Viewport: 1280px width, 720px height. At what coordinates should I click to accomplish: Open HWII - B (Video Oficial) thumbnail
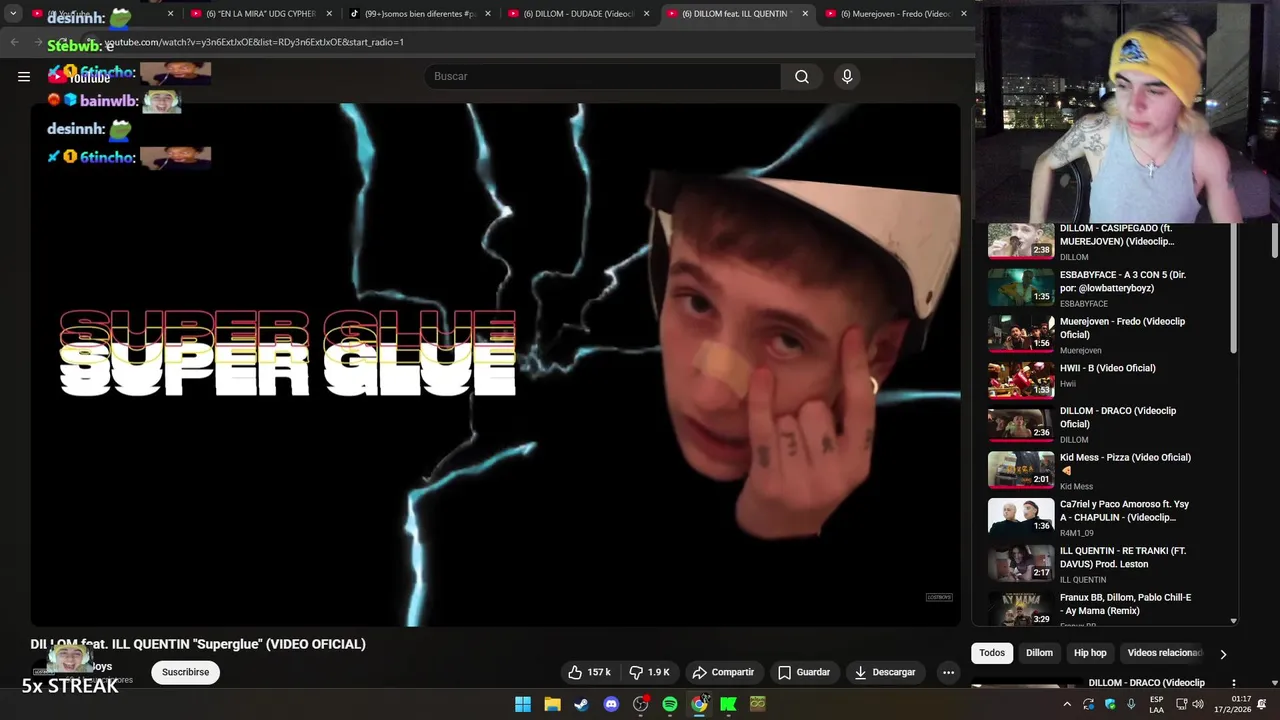tap(1021, 381)
